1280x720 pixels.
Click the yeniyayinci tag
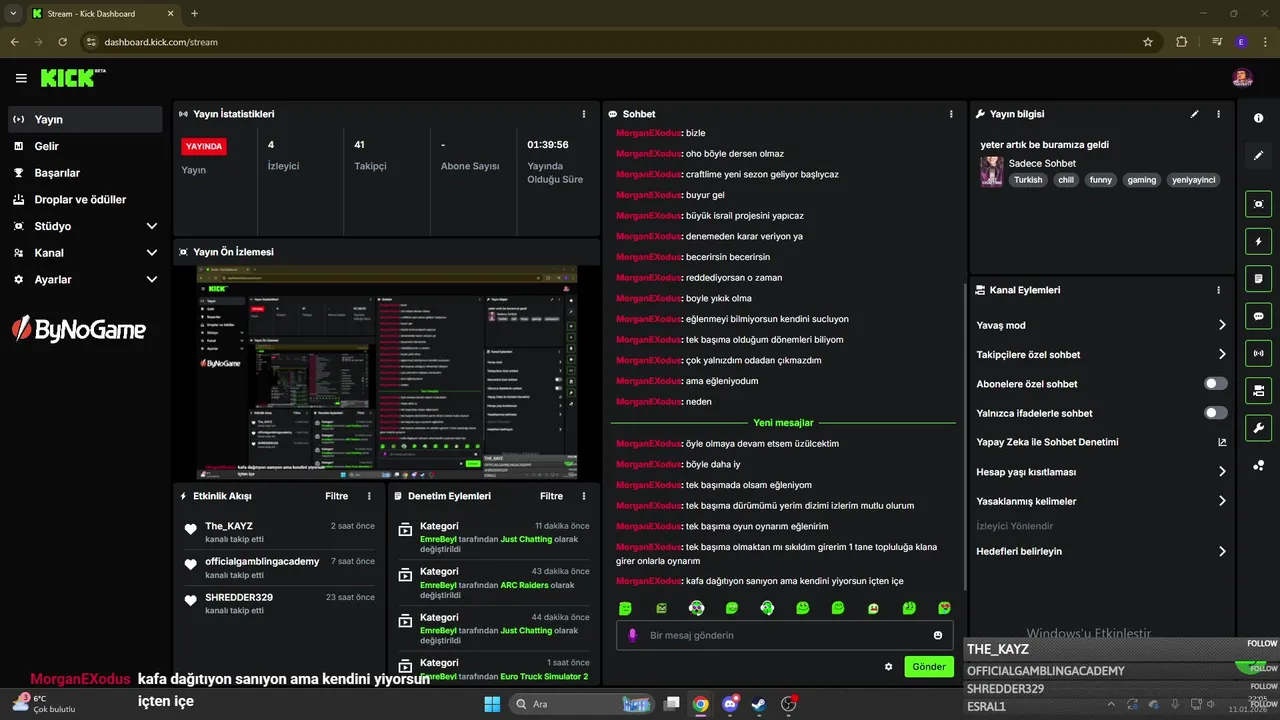click(x=1193, y=180)
